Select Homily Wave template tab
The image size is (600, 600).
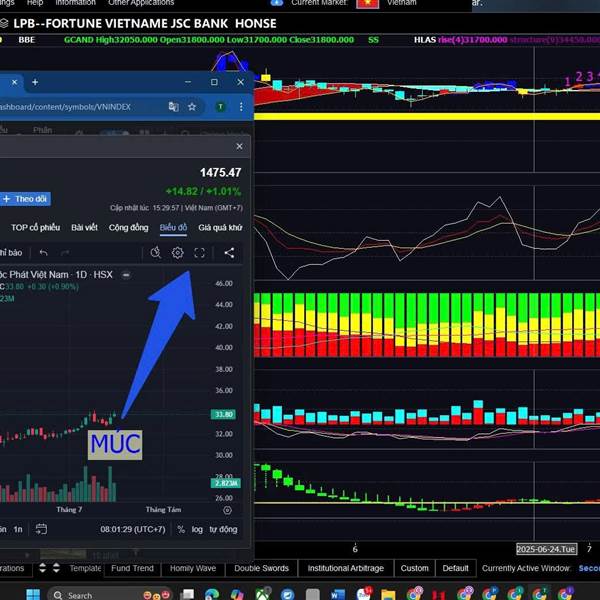[193, 568]
